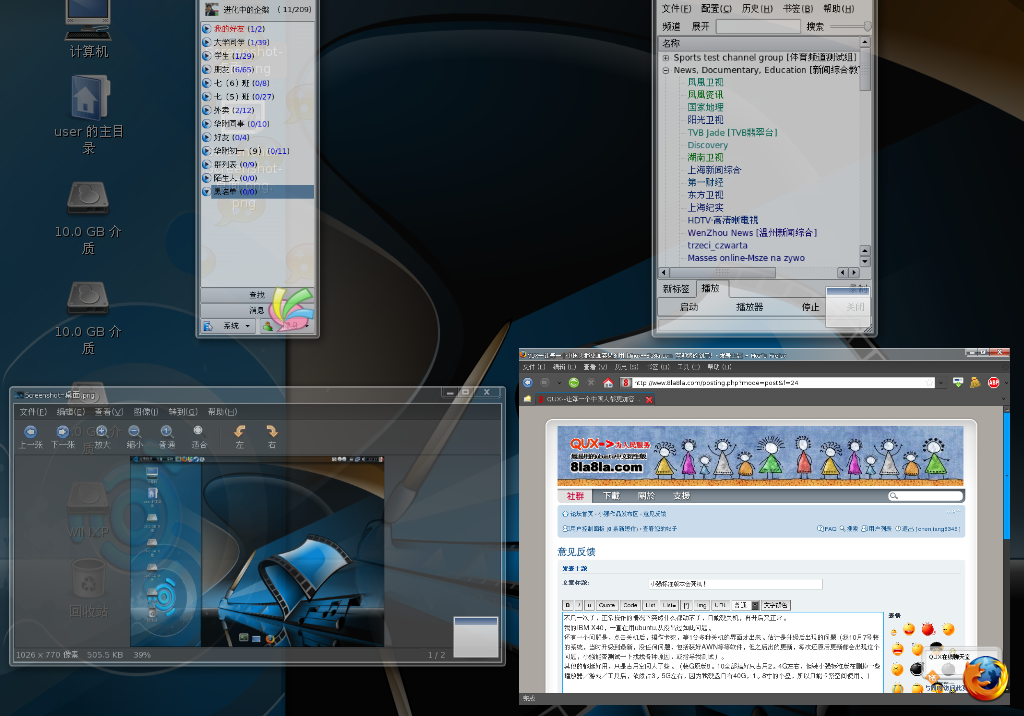The width and height of the screenshot is (1024, 716).
Task: Click the 8la8la.com banner logo
Action: tap(607, 455)
